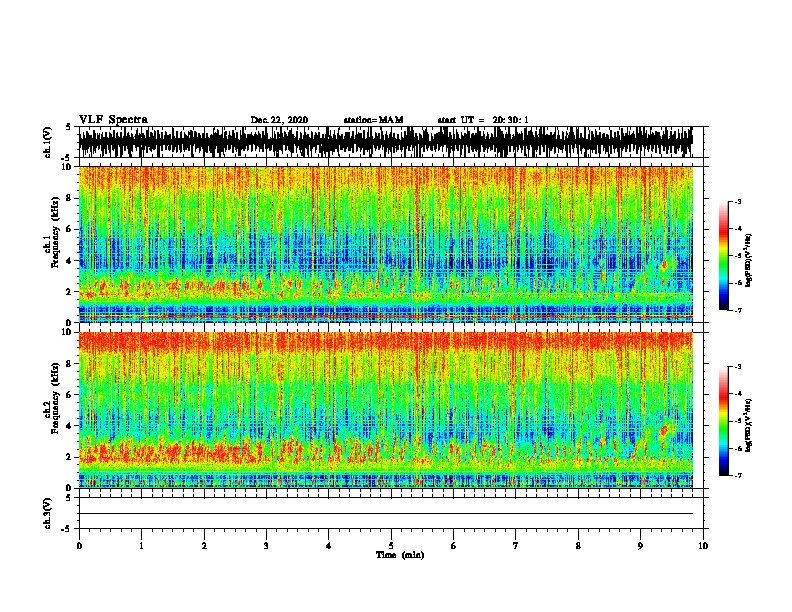
Task: Click the flat ch.3 trace line
Action: (385, 514)
